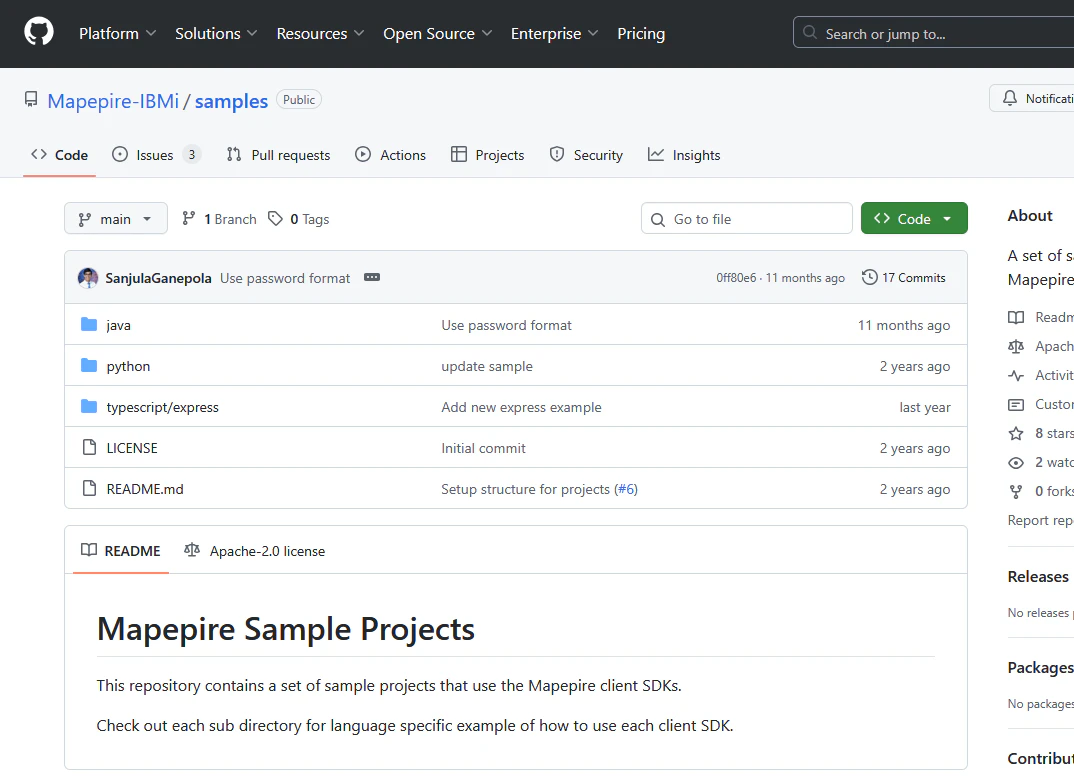View 1 Branch list
Screen dimensions: 1074x784
[219, 219]
